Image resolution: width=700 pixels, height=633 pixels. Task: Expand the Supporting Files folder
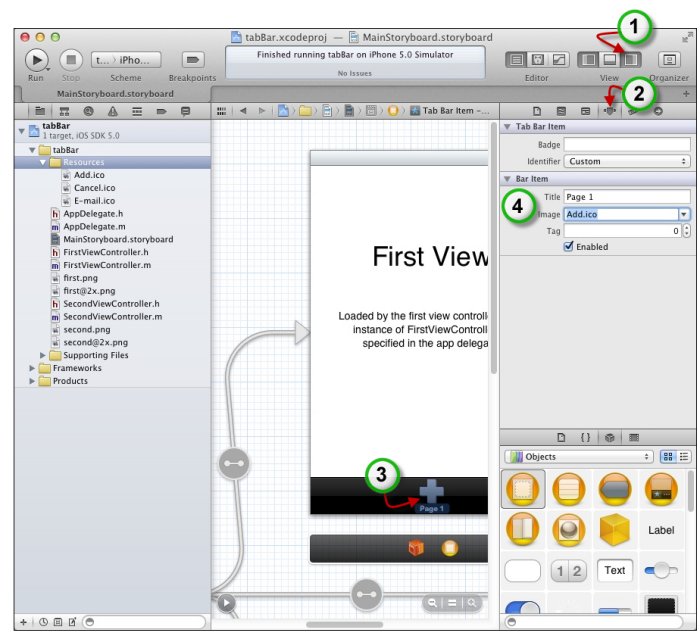click(44, 355)
